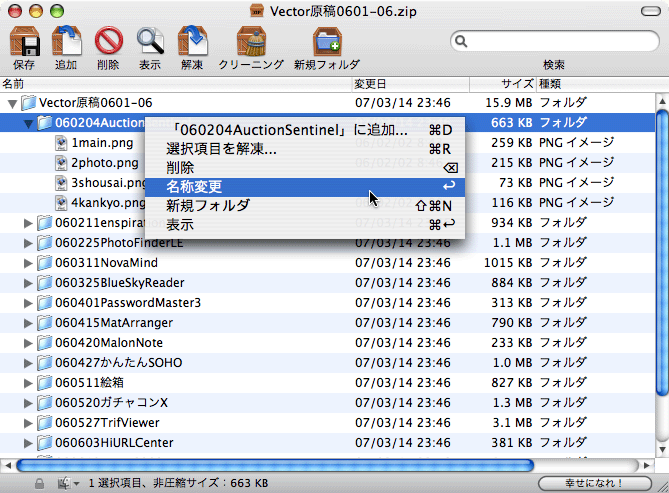Collapse the 060204AuctionSentinel folder triangle
The width and height of the screenshot is (669, 493).
click(28, 123)
